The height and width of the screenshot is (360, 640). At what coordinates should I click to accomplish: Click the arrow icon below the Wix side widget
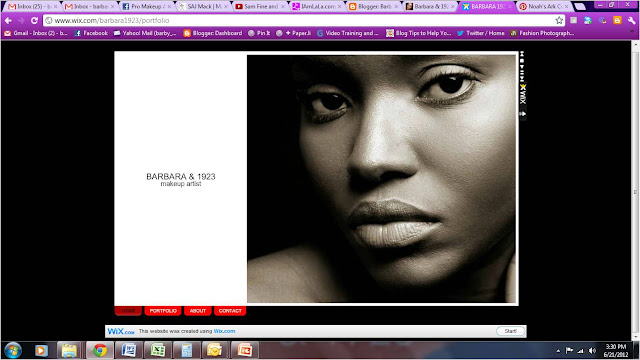pyautogui.click(x=522, y=114)
